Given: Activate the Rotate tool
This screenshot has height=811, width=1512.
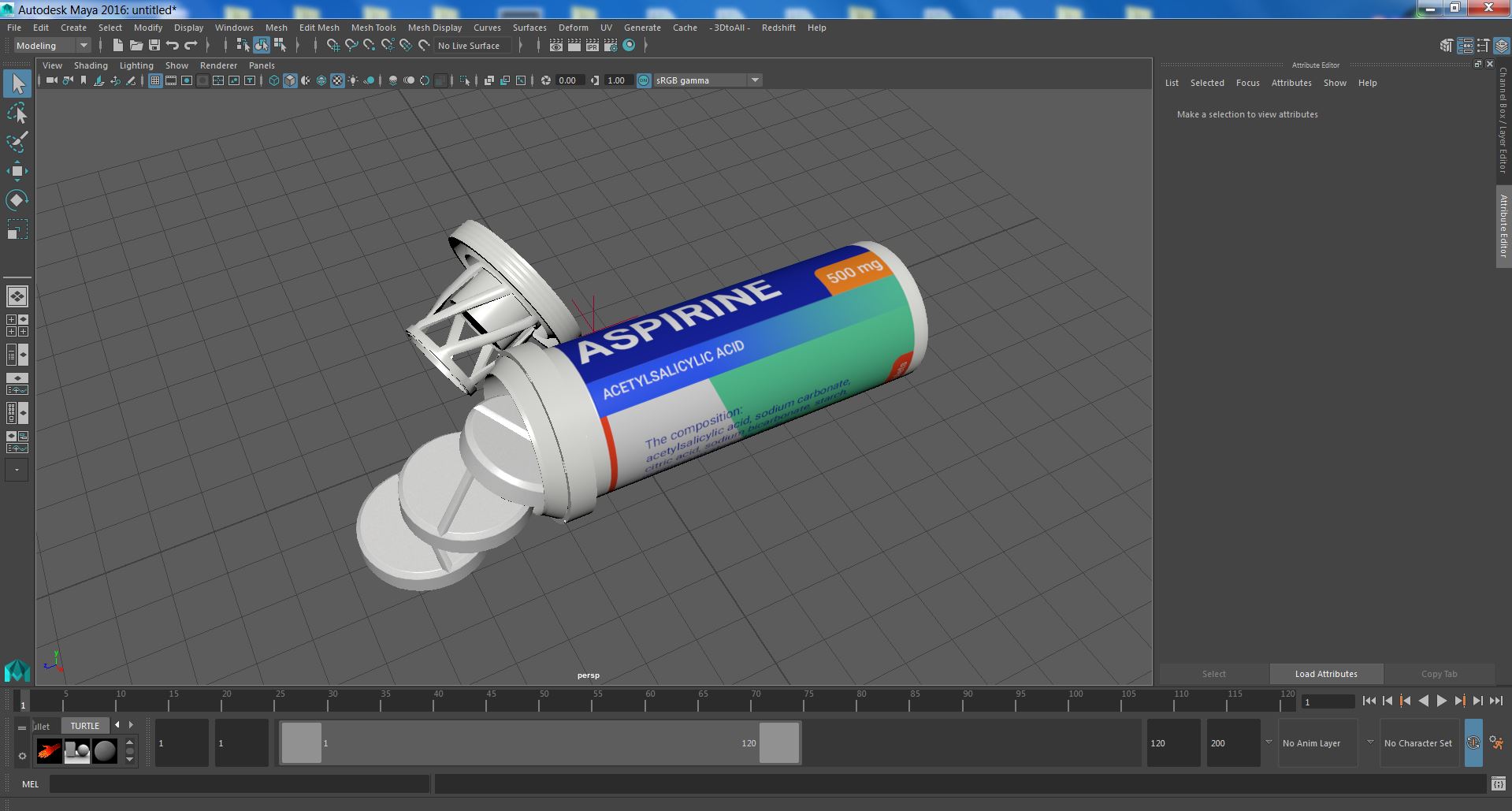Looking at the screenshot, I should click(17, 200).
